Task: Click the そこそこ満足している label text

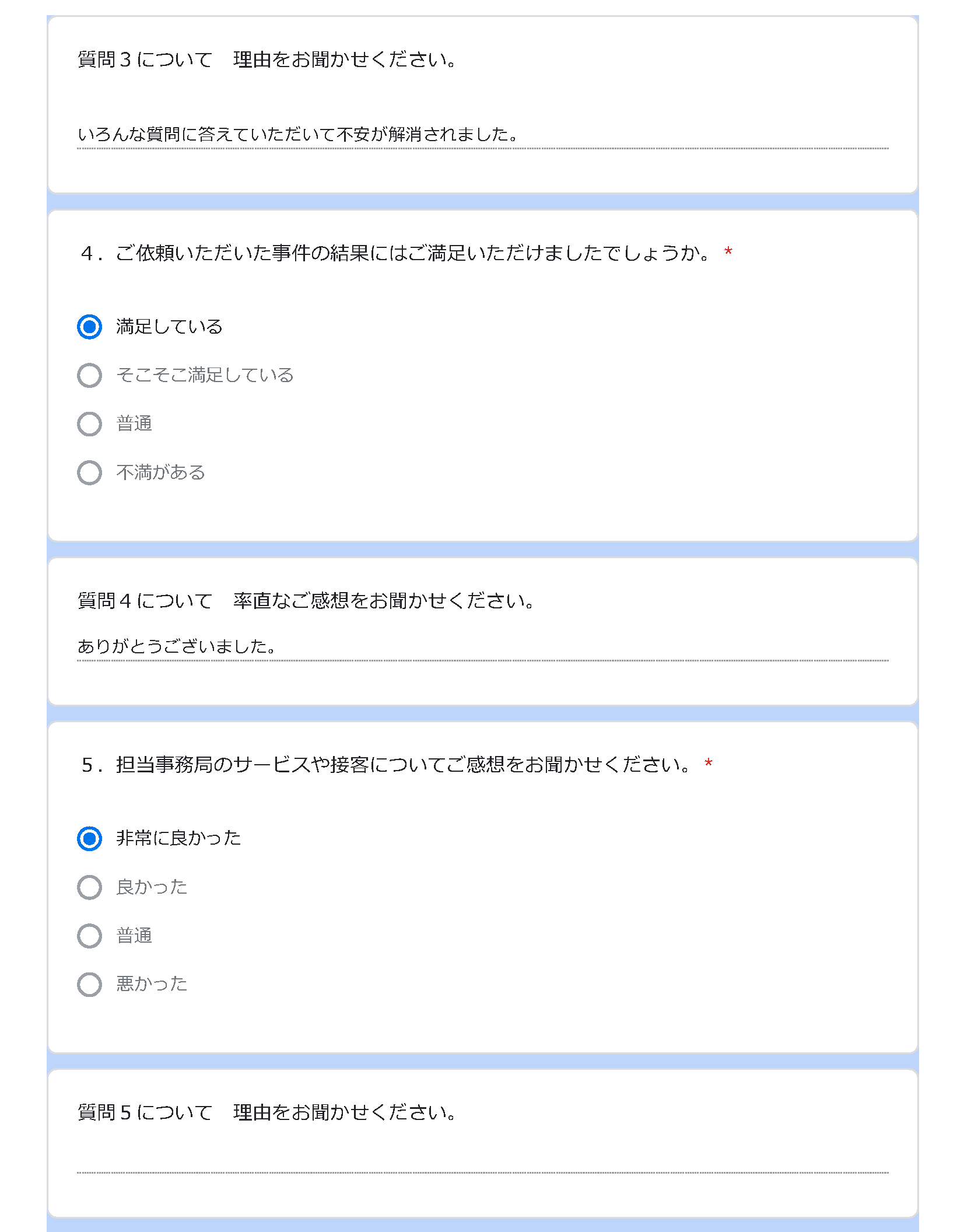Action: click(205, 375)
